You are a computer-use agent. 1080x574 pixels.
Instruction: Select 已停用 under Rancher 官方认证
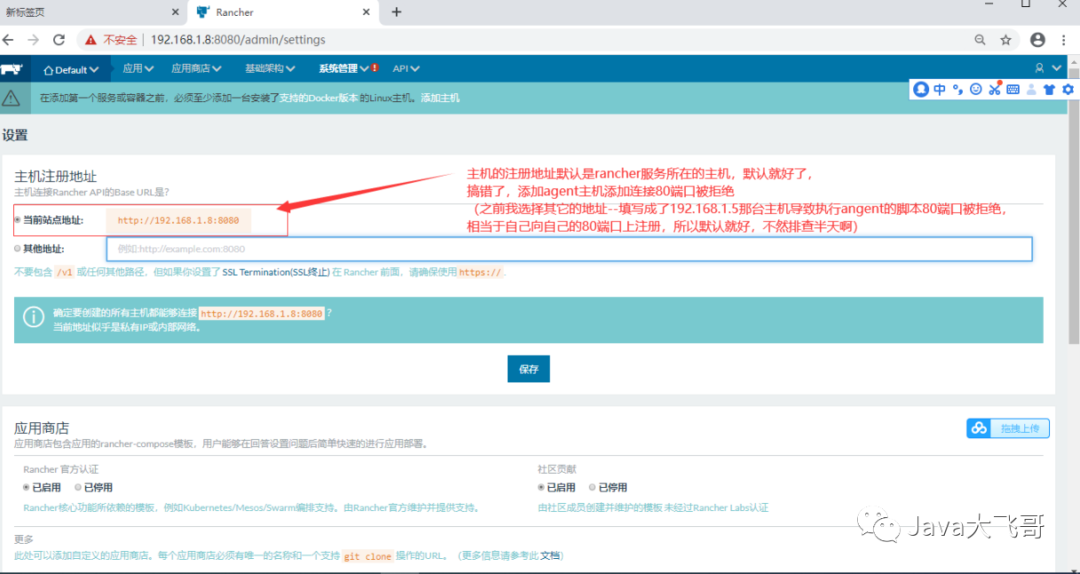[78, 487]
